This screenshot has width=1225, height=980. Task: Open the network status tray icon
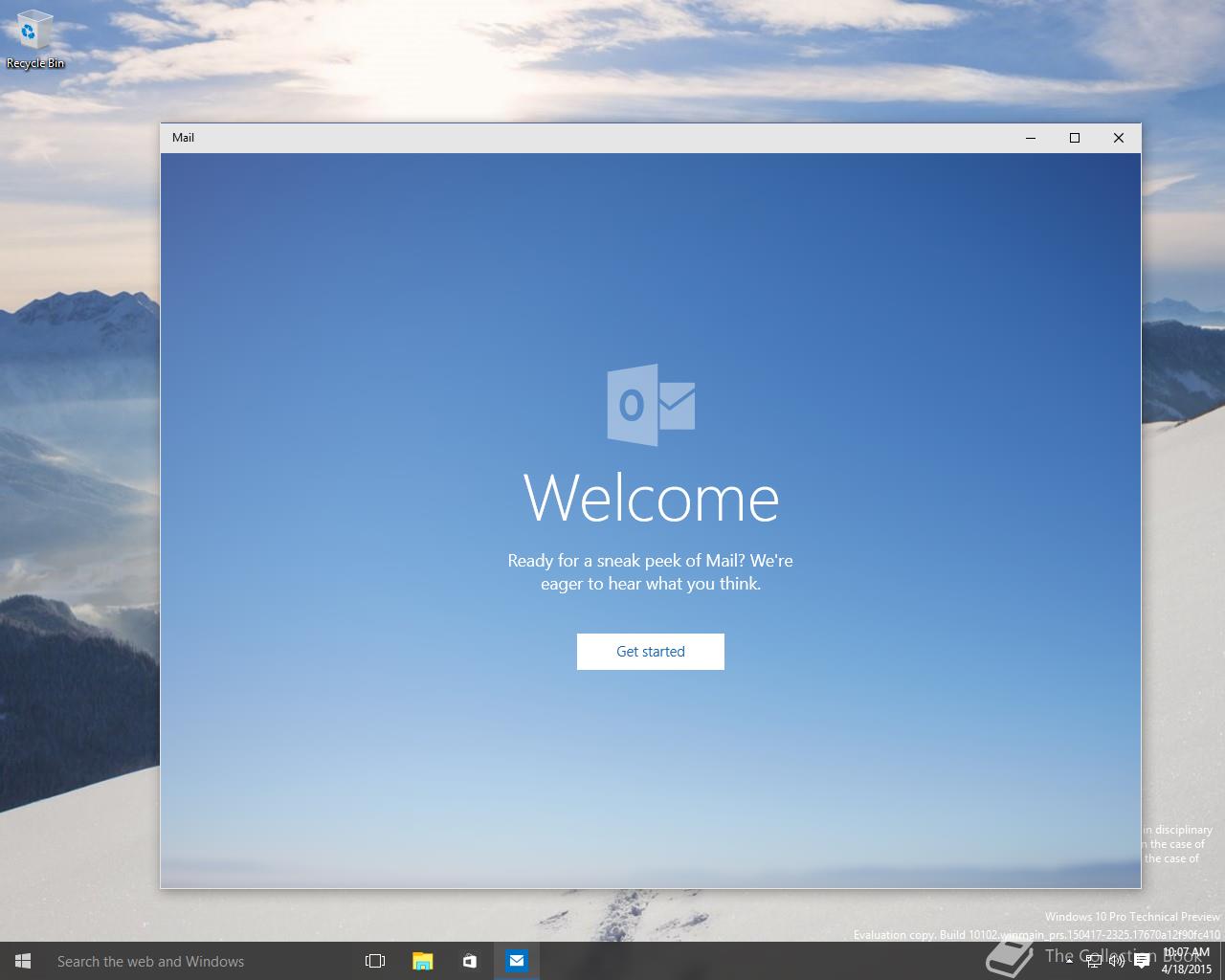[x=1094, y=961]
